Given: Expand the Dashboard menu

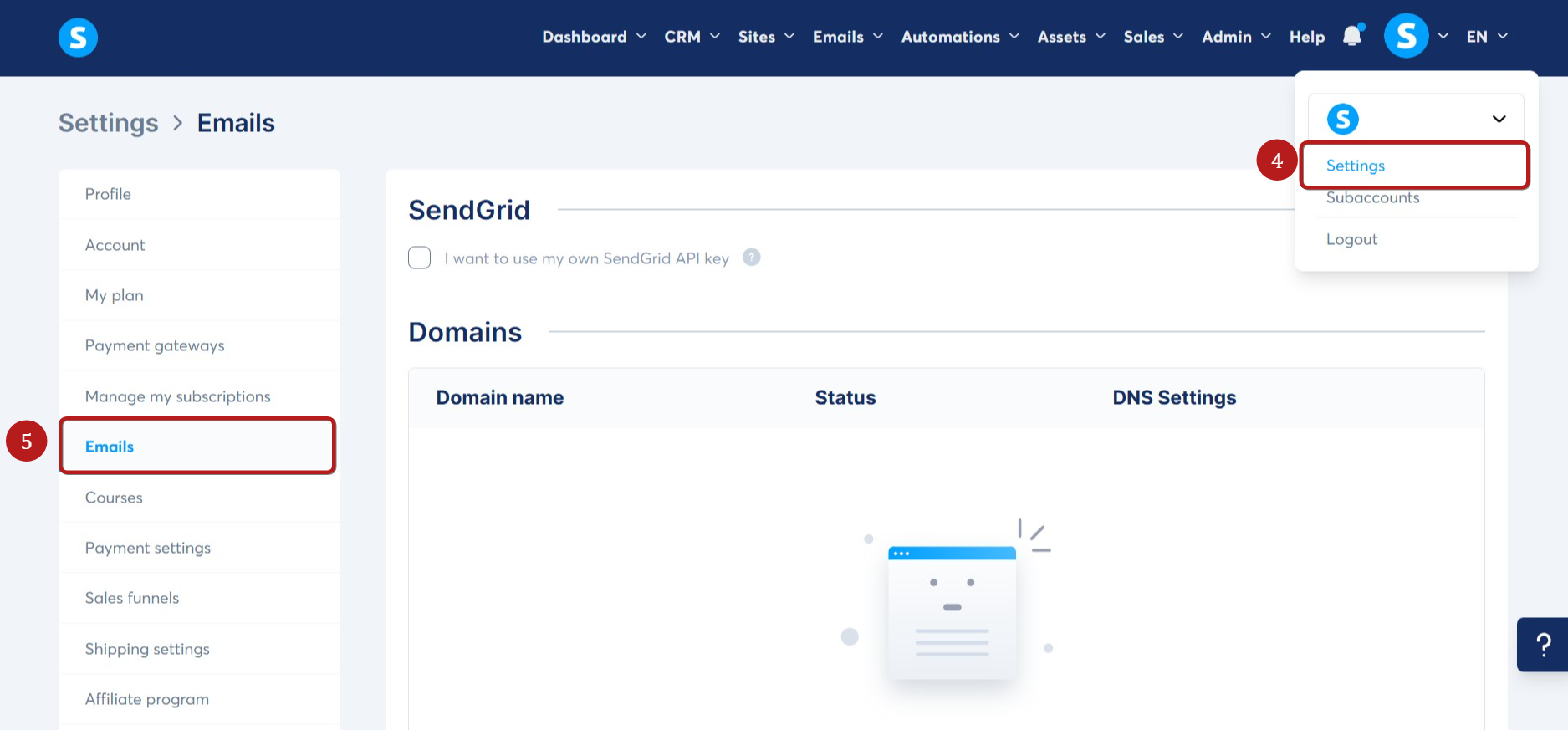Looking at the screenshot, I should tap(594, 37).
